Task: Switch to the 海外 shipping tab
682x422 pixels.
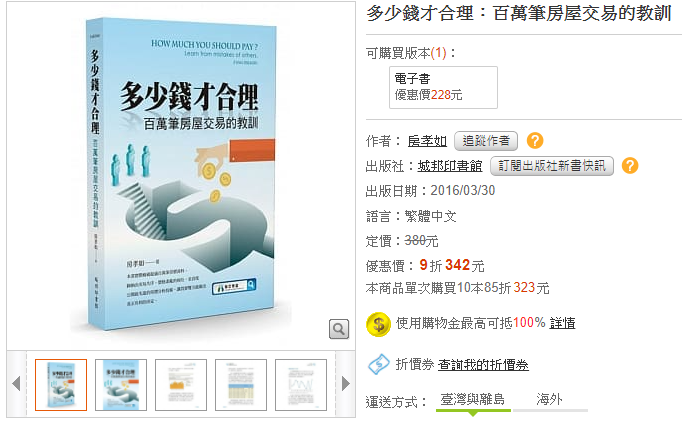Action: click(549, 399)
